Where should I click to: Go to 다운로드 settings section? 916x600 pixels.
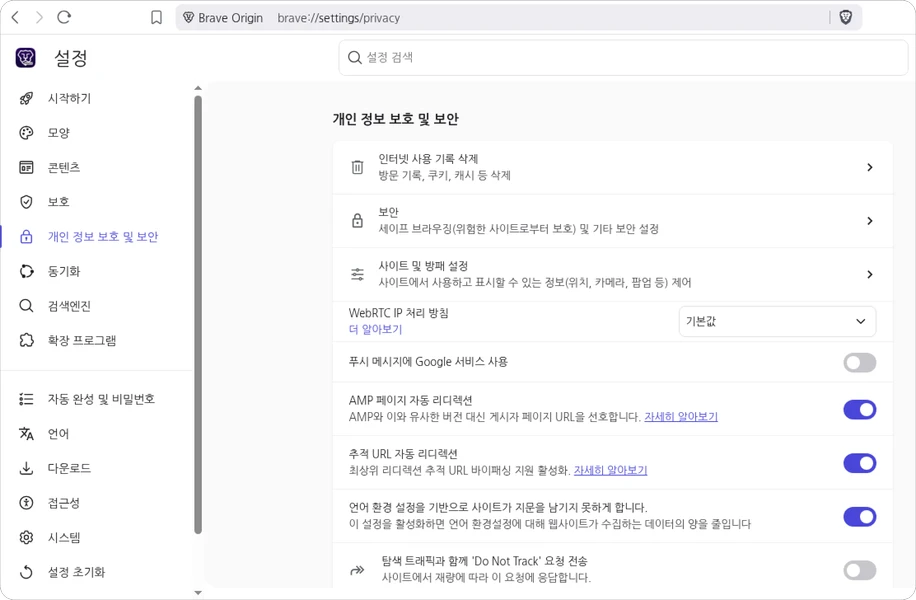click(x=69, y=468)
